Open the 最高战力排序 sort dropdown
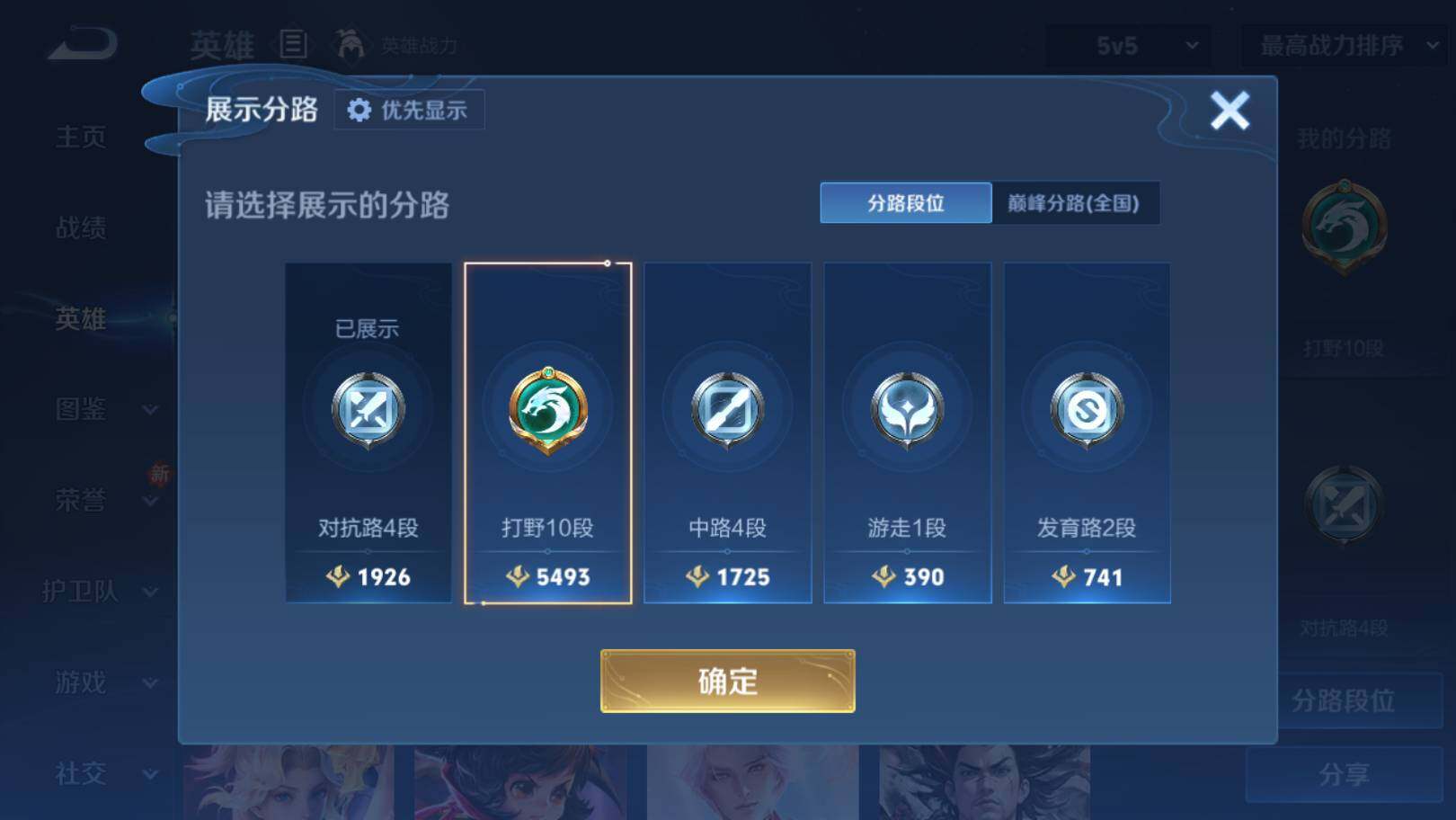The width and height of the screenshot is (1456, 820). click(x=1345, y=45)
